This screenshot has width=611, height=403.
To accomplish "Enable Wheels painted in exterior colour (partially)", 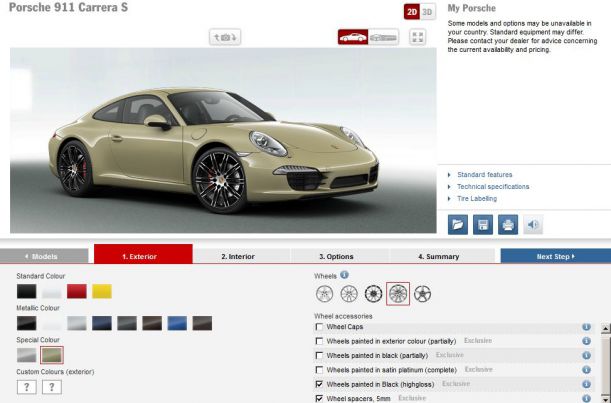I will [319, 341].
